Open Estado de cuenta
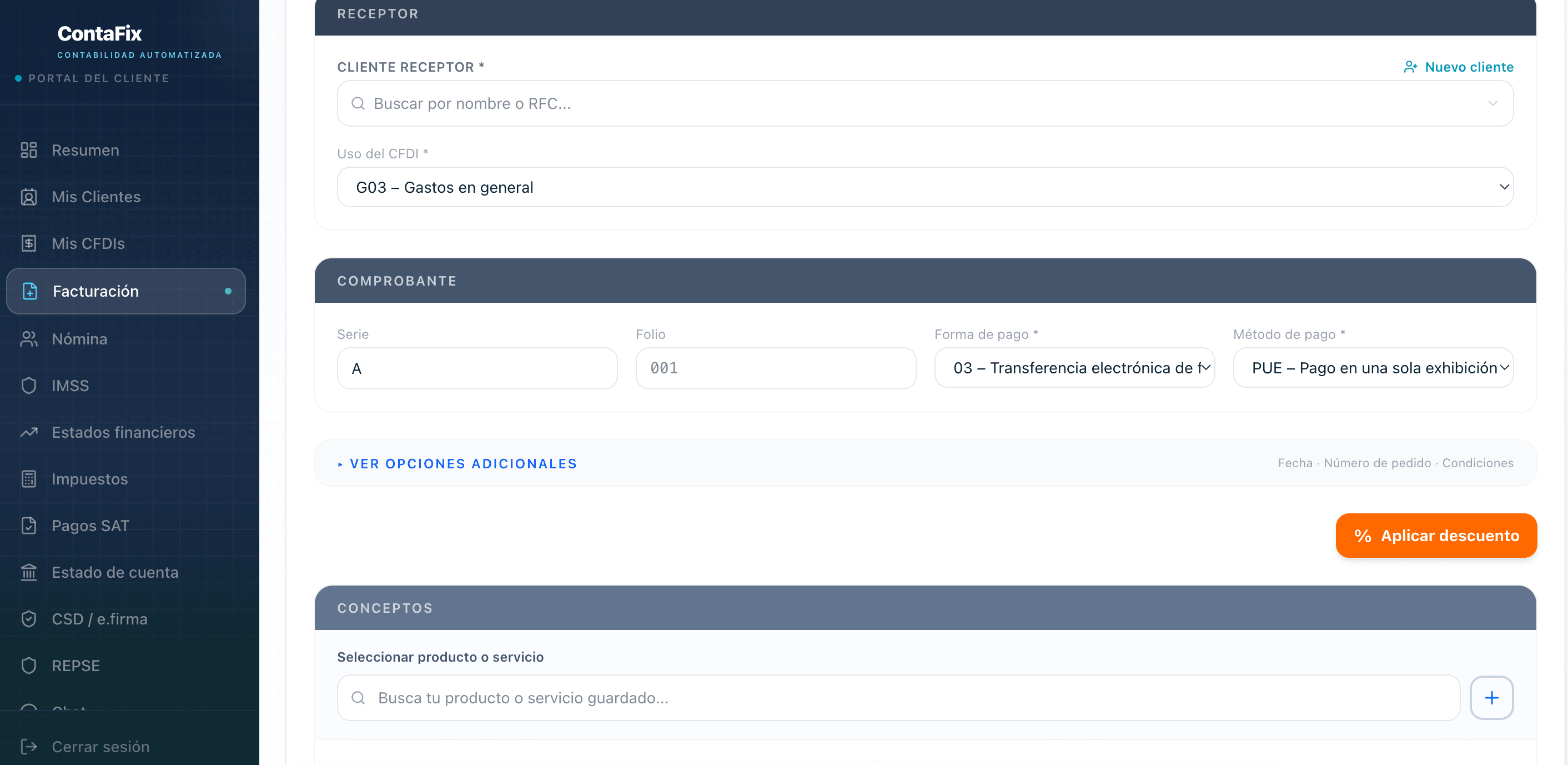Screen dimensions: 1568x765 point(125,573)
